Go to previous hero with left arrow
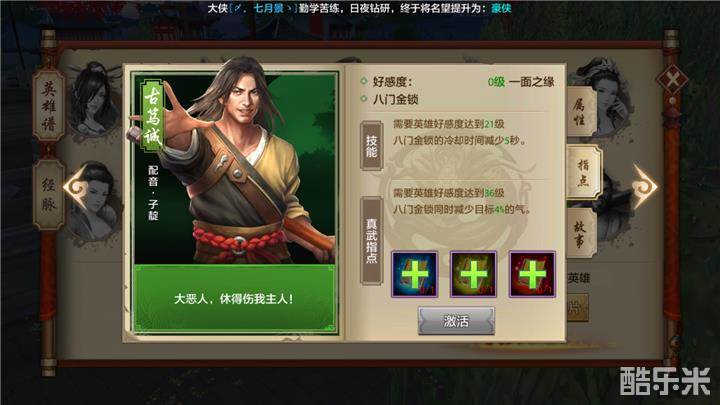720x405 pixels. (75, 186)
